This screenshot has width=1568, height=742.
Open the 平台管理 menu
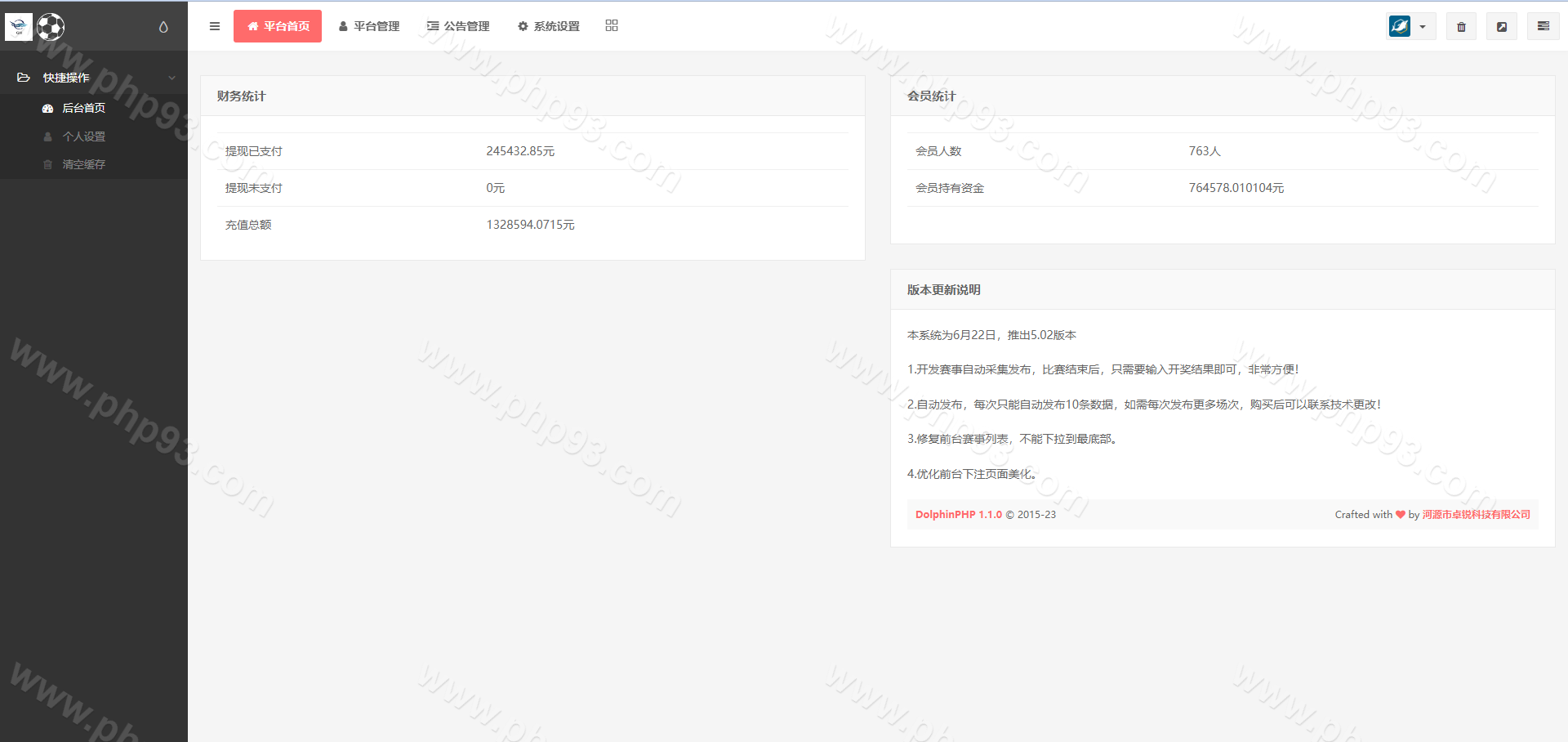pos(369,26)
